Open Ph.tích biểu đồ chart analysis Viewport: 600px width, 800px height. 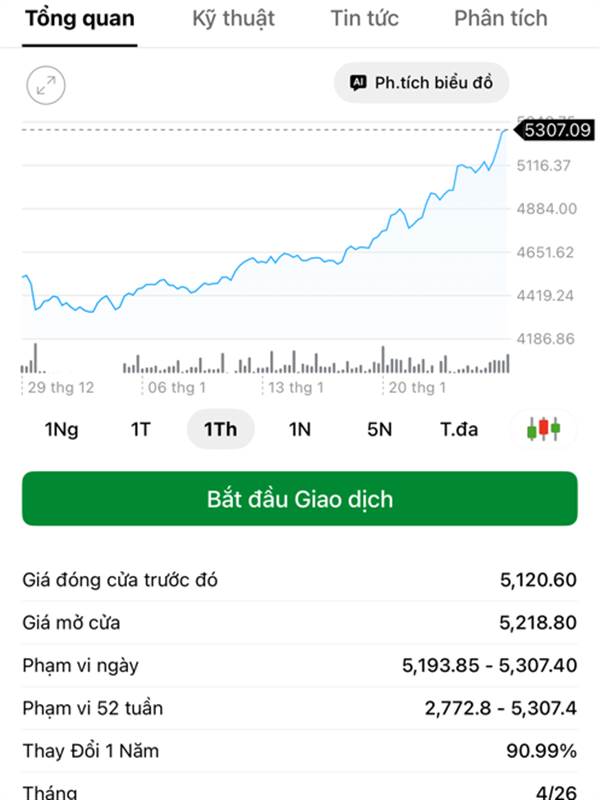(x=421, y=83)
